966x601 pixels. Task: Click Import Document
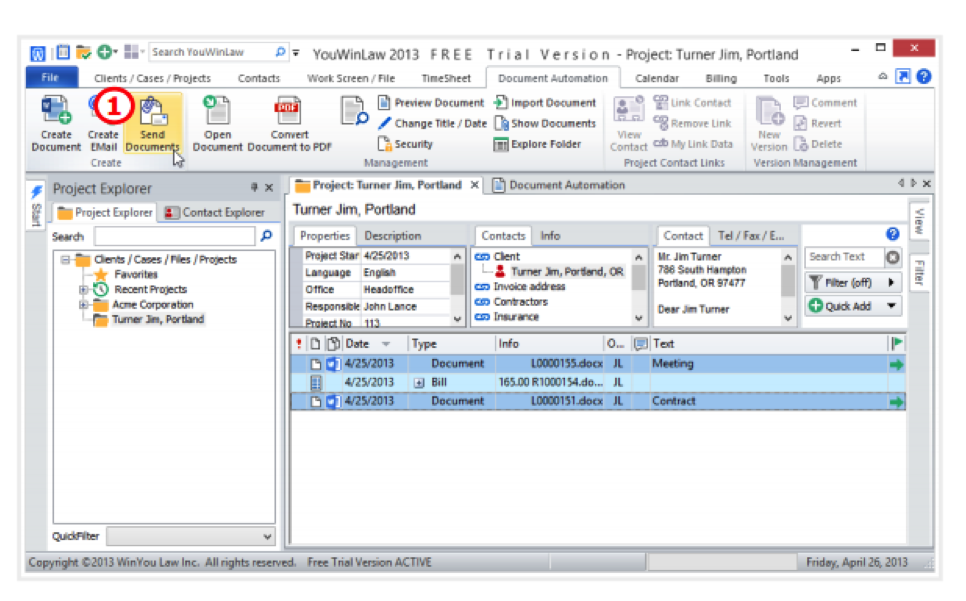tap(545, 102)
